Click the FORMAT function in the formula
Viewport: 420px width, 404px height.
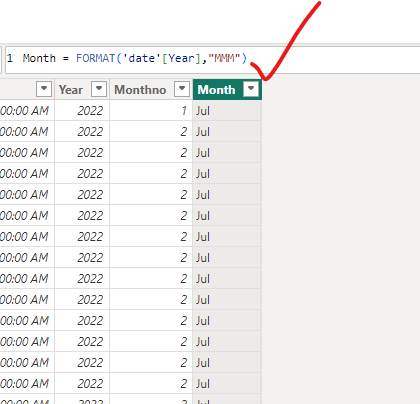coord(95,58)
